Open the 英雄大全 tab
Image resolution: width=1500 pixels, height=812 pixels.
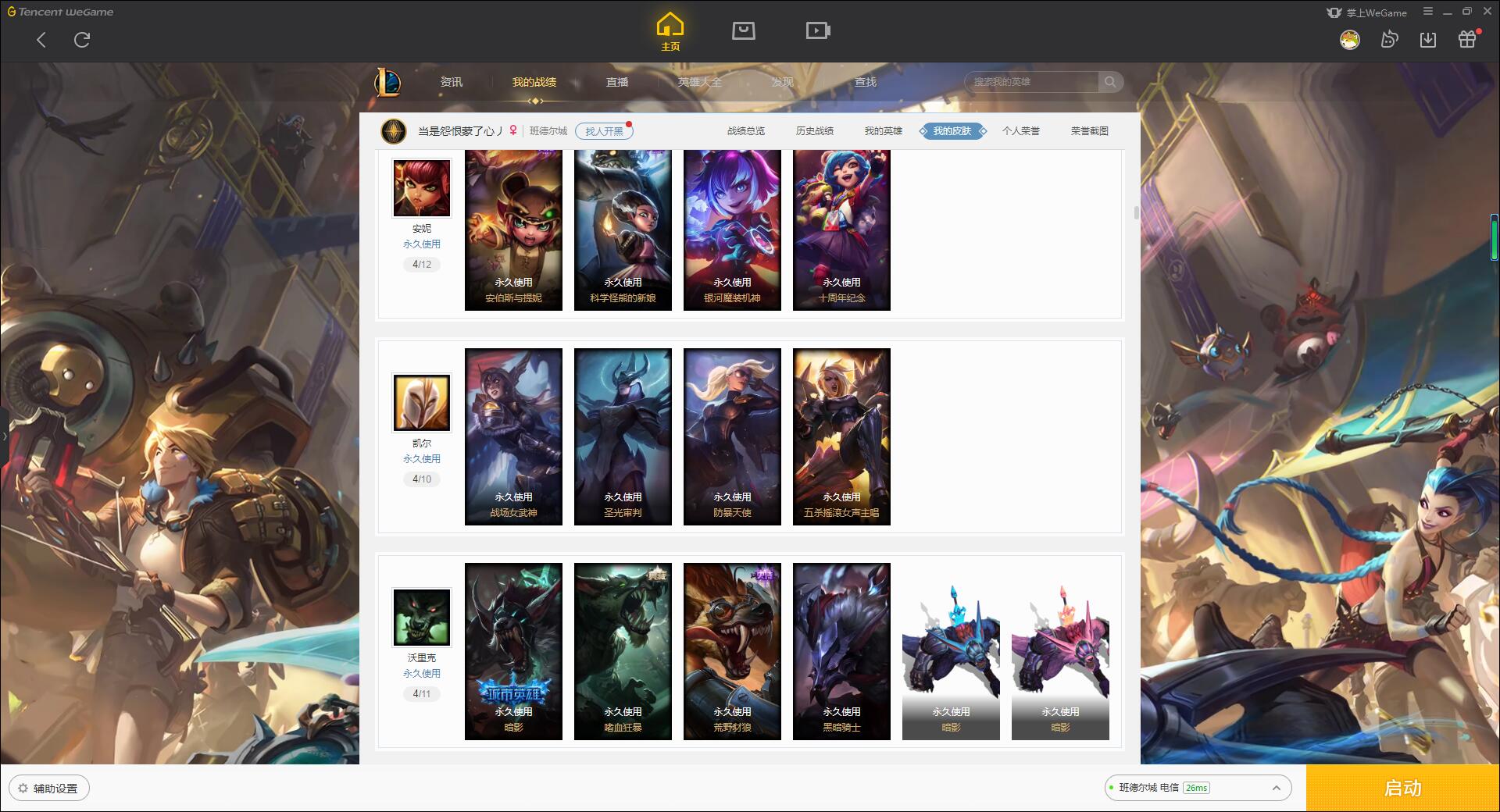tap(700, 82)
